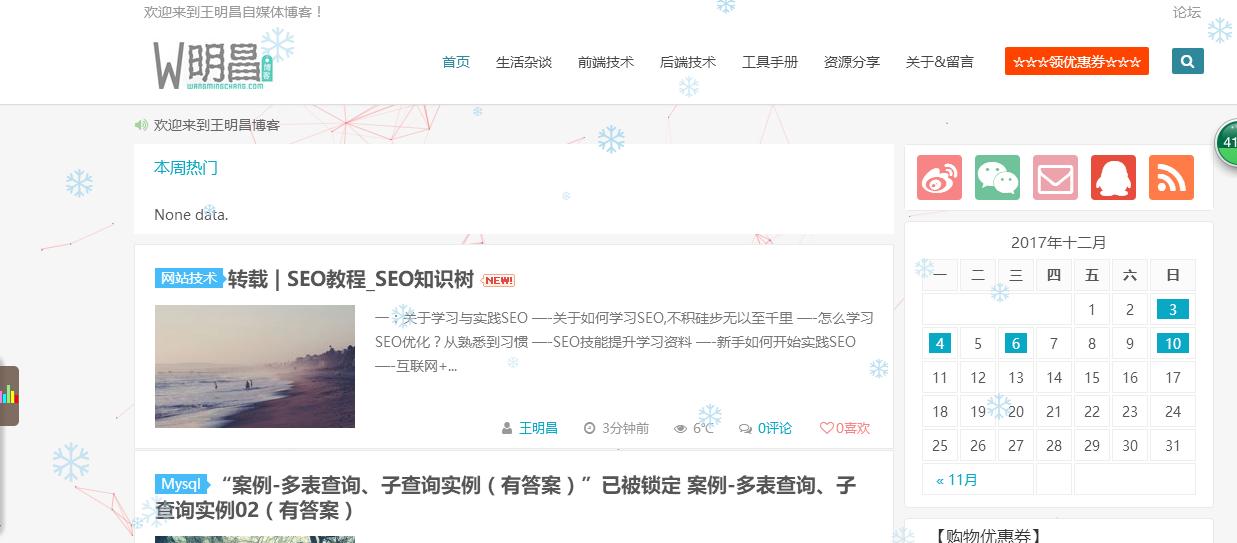Viewport: 1237px width, 543px height.
Task: Expand the 工具手册 menu
Action: [770, 62]
